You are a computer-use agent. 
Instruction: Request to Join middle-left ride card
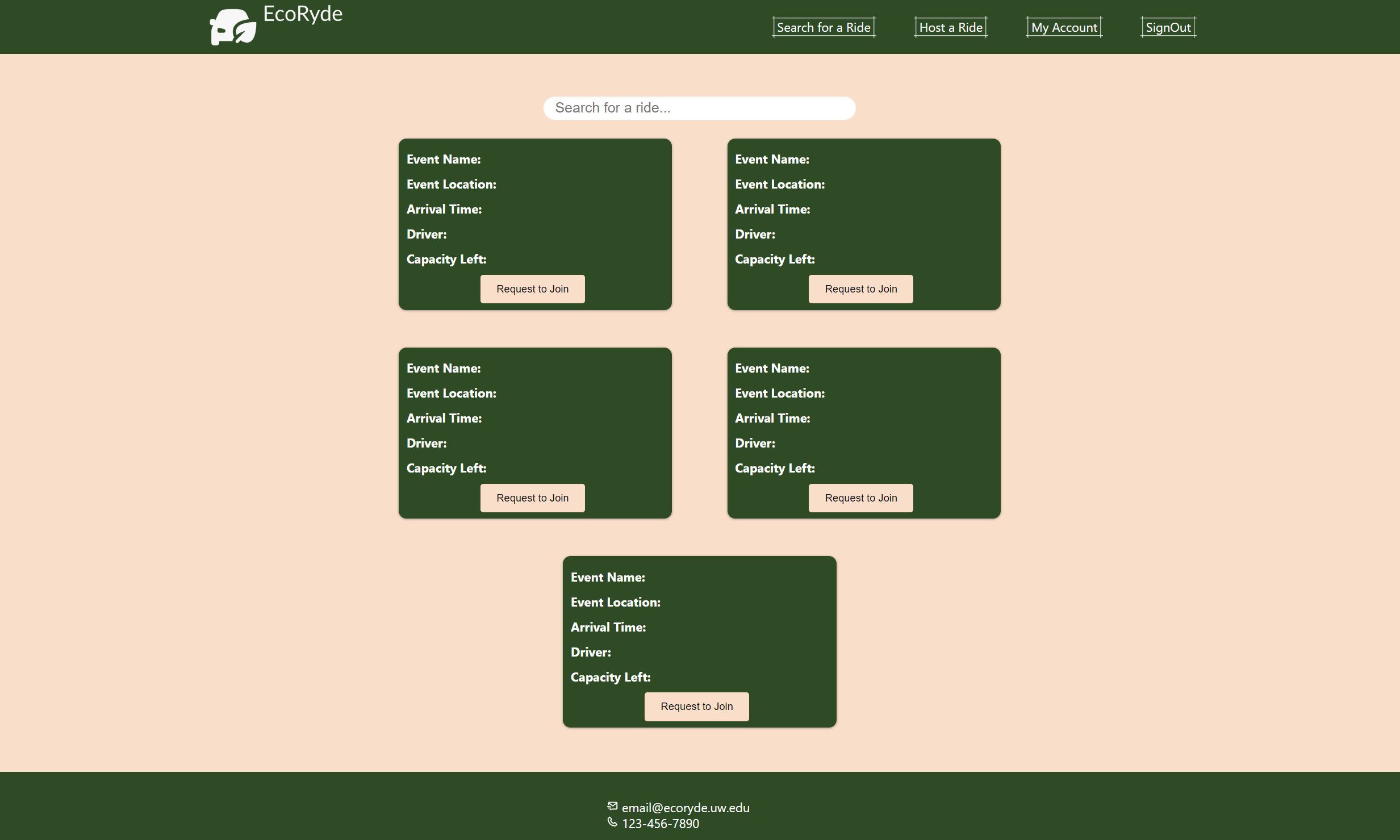[532, 498]
